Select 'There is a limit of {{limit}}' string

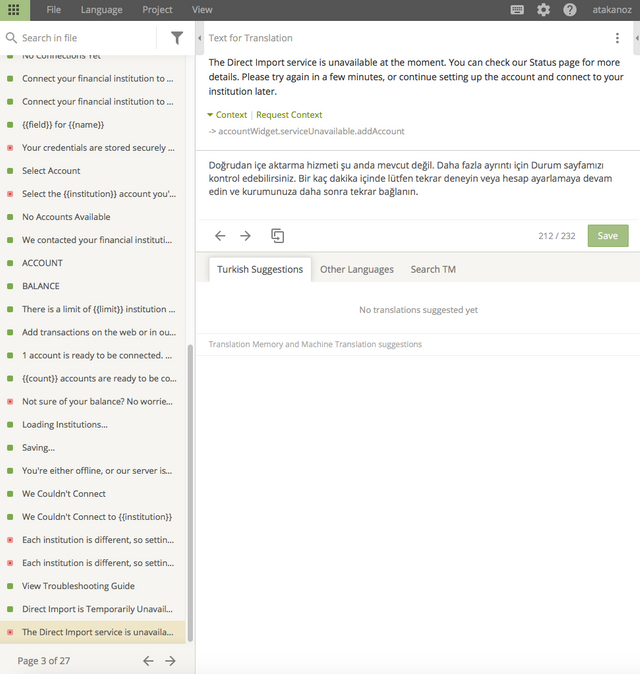[x=93, y=309]
